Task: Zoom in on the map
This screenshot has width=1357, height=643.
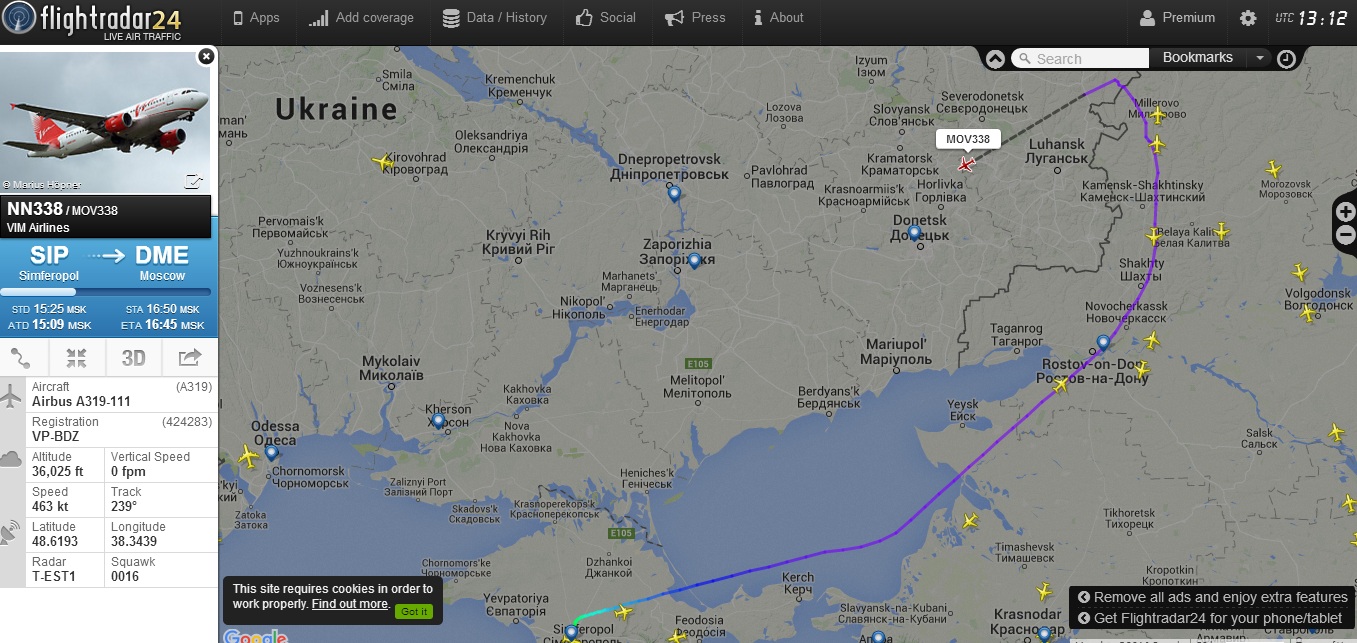Action: [1346, 211]
